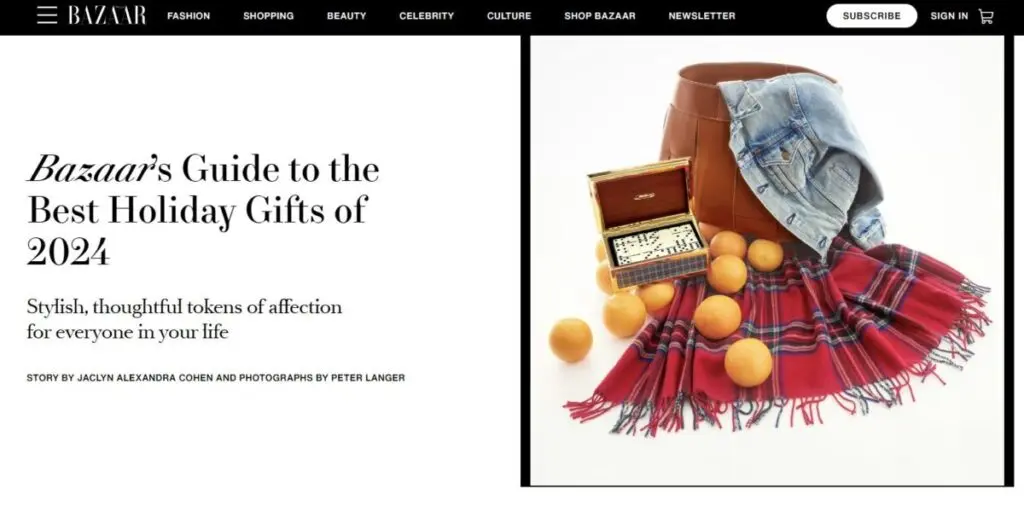Select Beauty in the top navigation

tap(346, 16)
